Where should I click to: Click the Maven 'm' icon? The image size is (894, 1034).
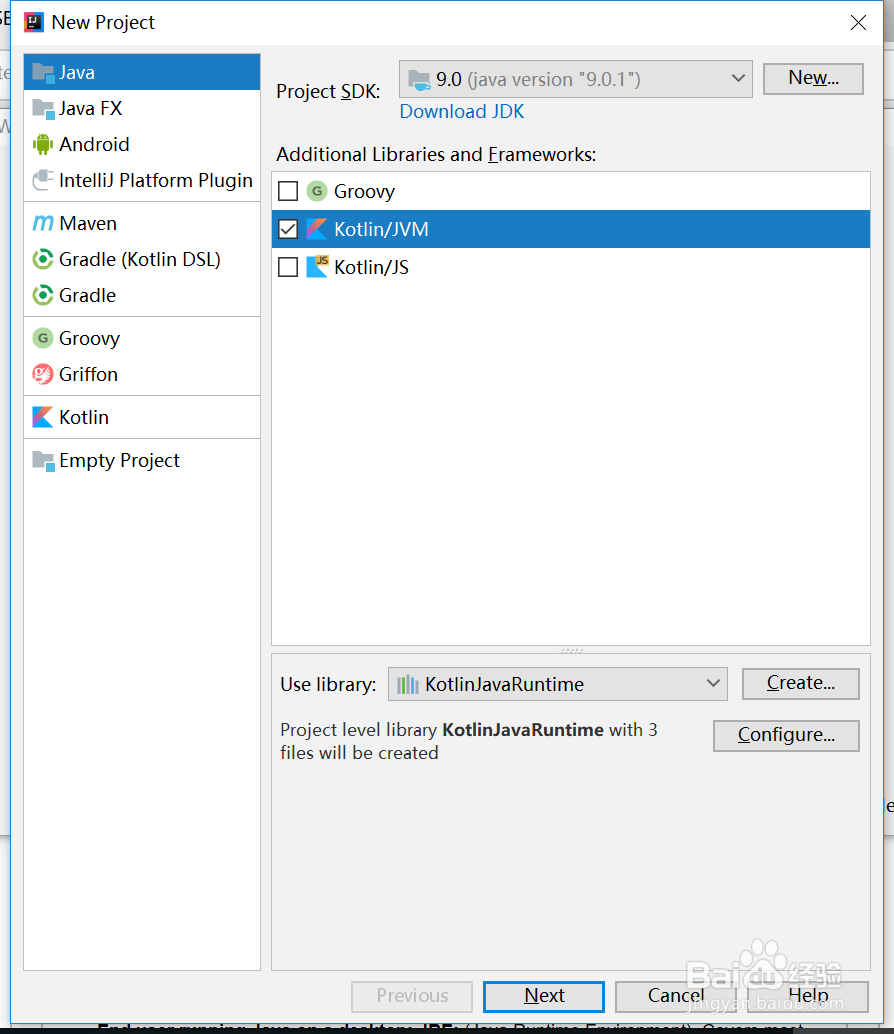click(x=43, y=224)
